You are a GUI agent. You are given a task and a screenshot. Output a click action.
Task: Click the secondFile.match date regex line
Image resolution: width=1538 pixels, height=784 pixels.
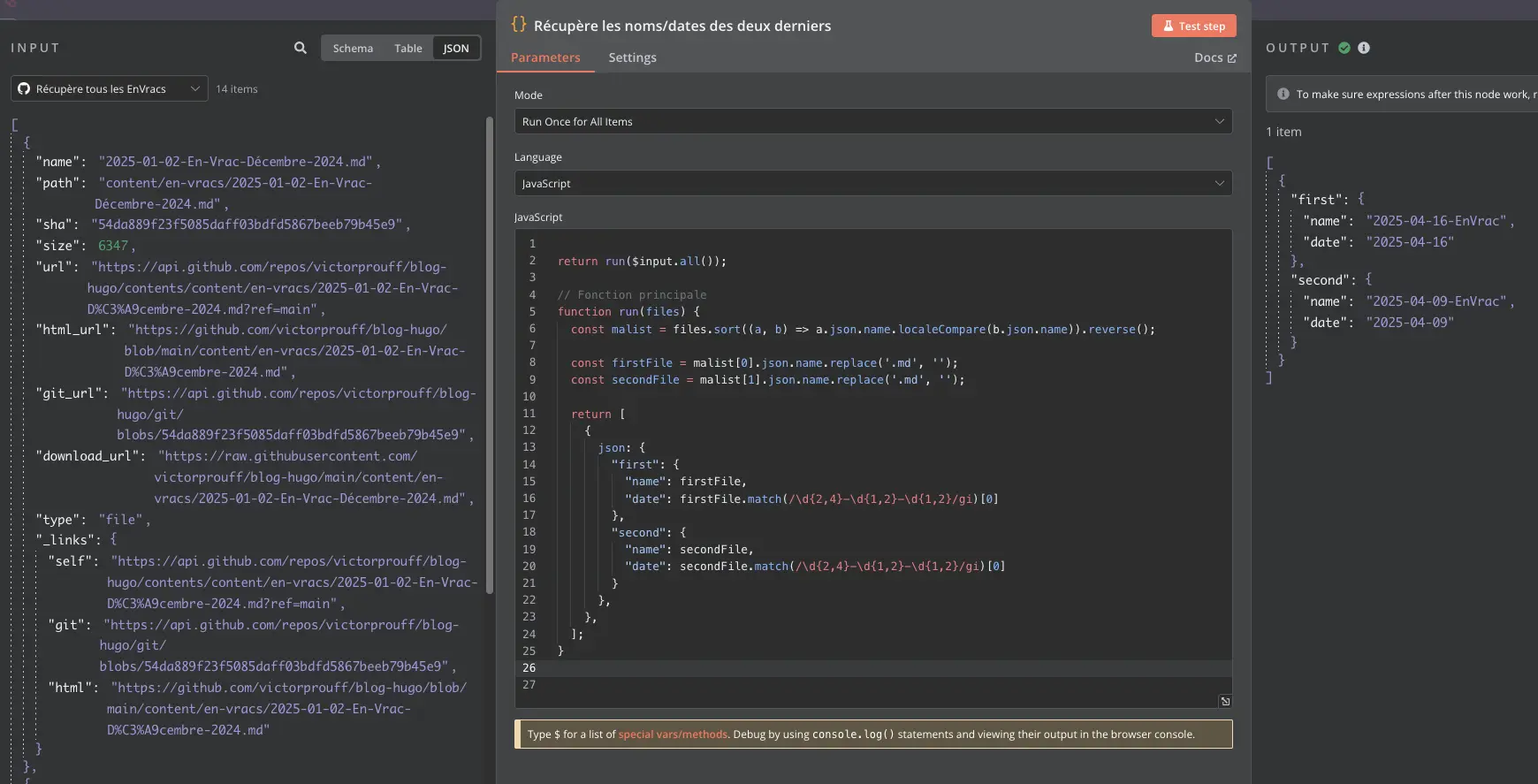(815, 567)
